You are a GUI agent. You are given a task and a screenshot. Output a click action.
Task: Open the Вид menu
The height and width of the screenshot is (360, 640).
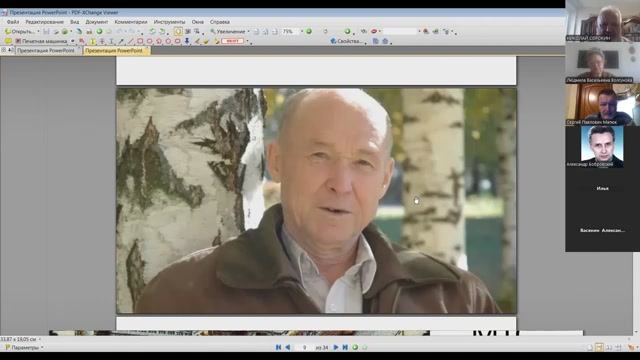(74, 22)
